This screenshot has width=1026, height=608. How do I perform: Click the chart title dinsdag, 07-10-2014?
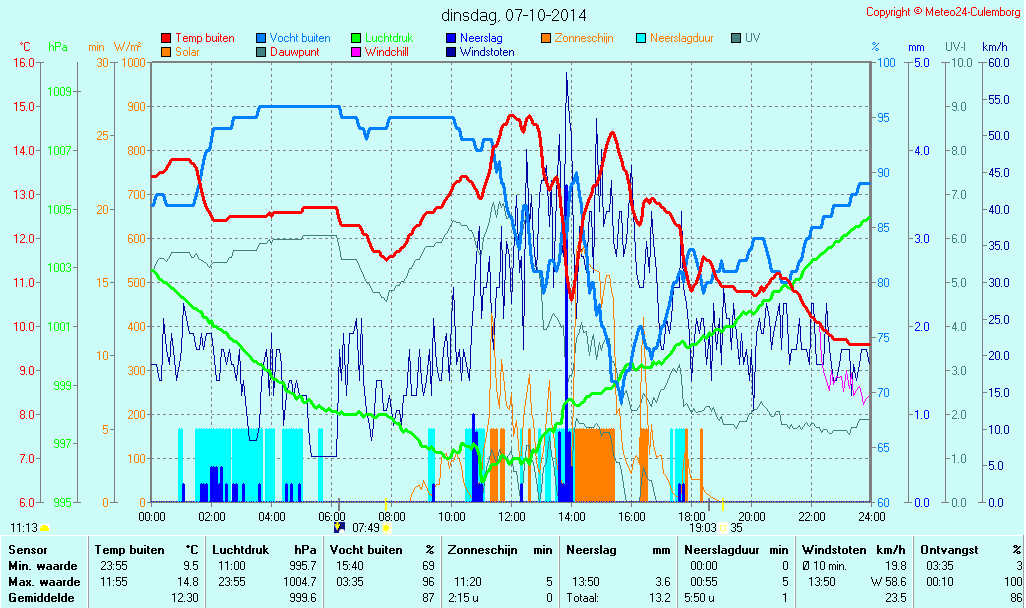514,15
